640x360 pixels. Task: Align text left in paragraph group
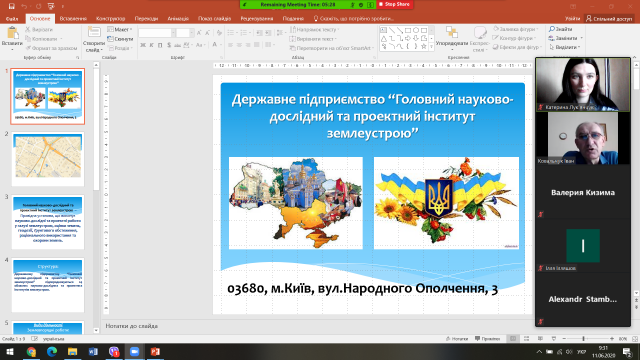(230, 44)
